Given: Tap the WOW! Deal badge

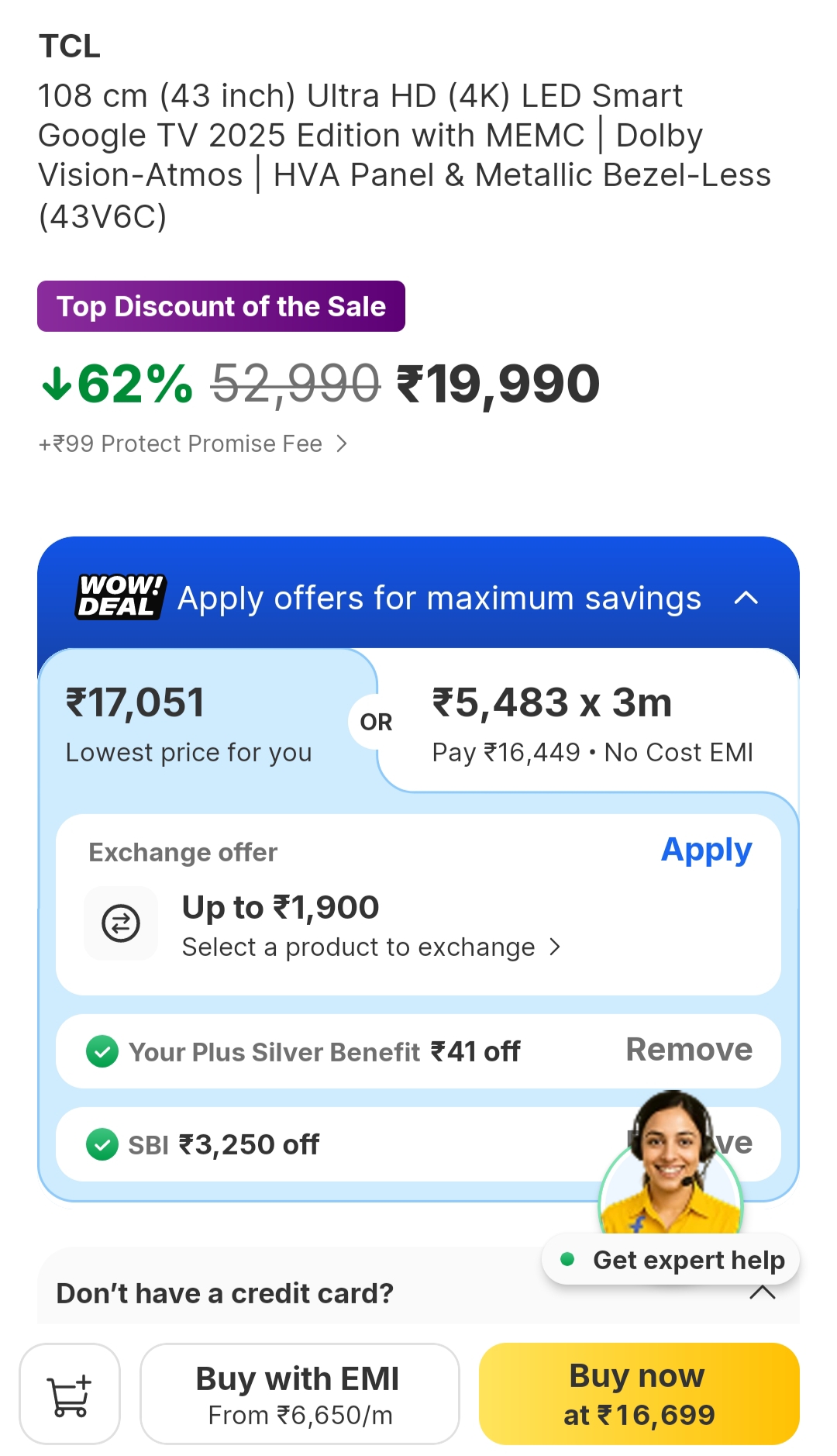Looking at the screenshot, I should click(x=121, y=596).
